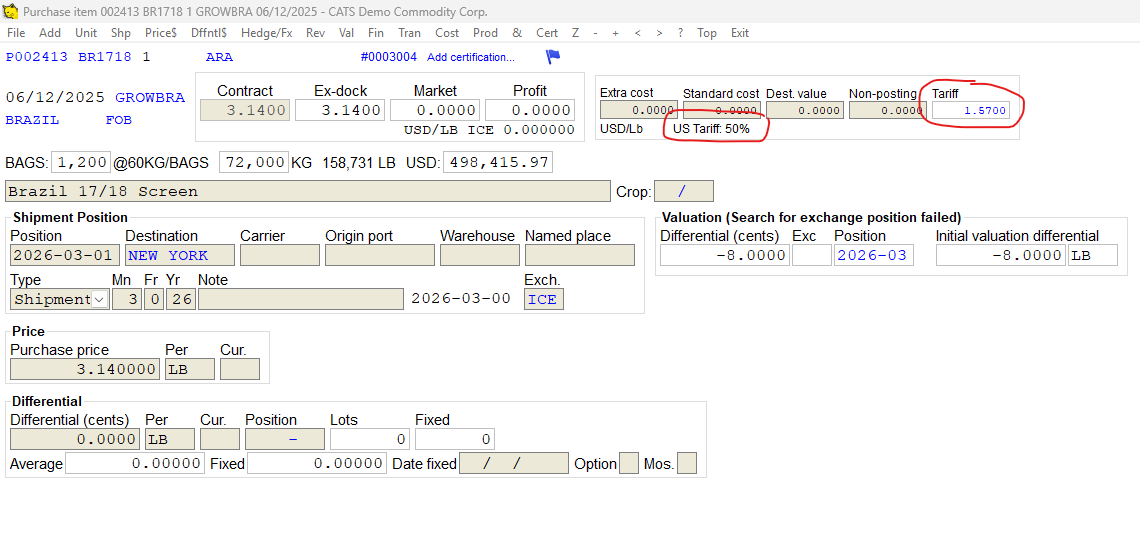Click the minus menu item
The height and width of the screenshot is (552, 1140).
click(x=595, y=33)
